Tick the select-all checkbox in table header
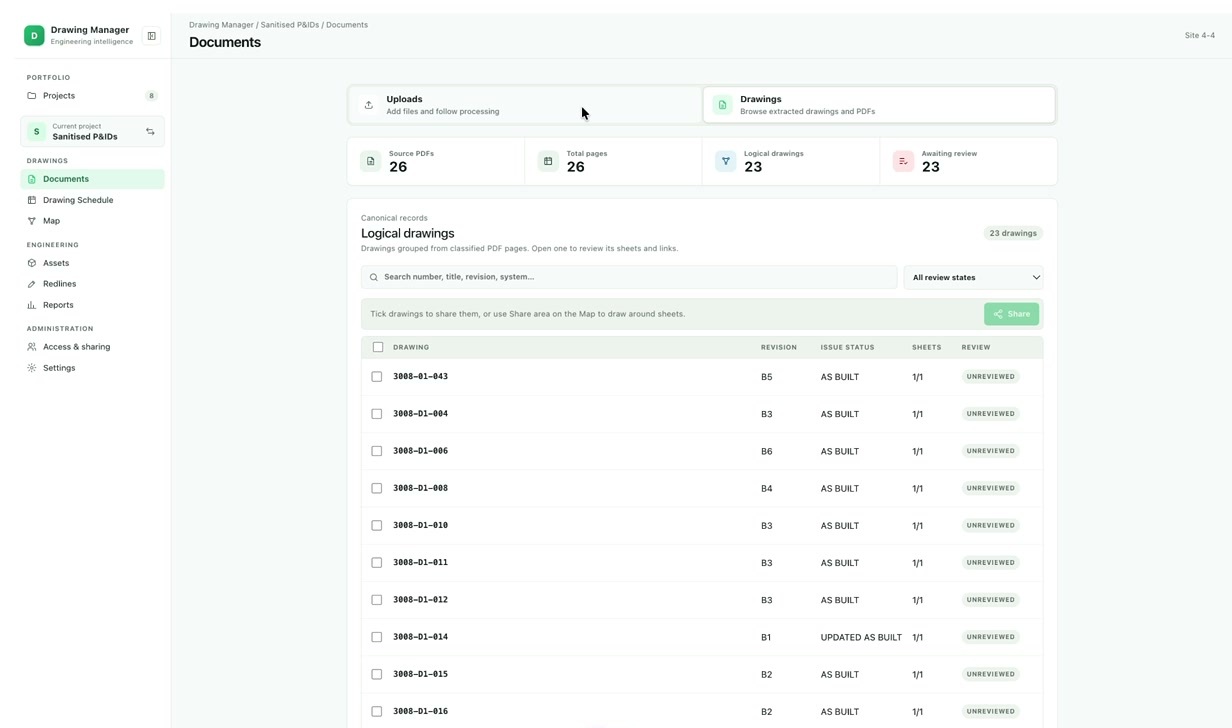The width and height of the screenshot is (1232, 728). coord(378,347)
